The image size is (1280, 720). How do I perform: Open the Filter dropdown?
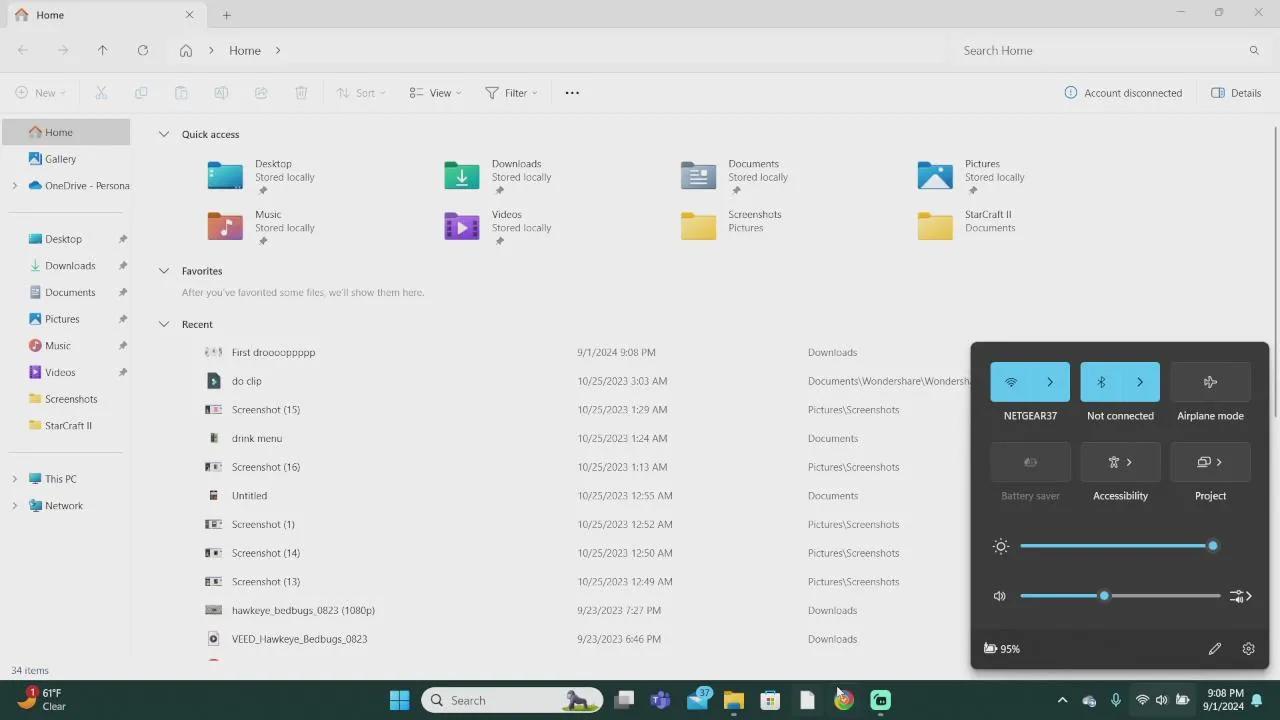coord(511,93)
